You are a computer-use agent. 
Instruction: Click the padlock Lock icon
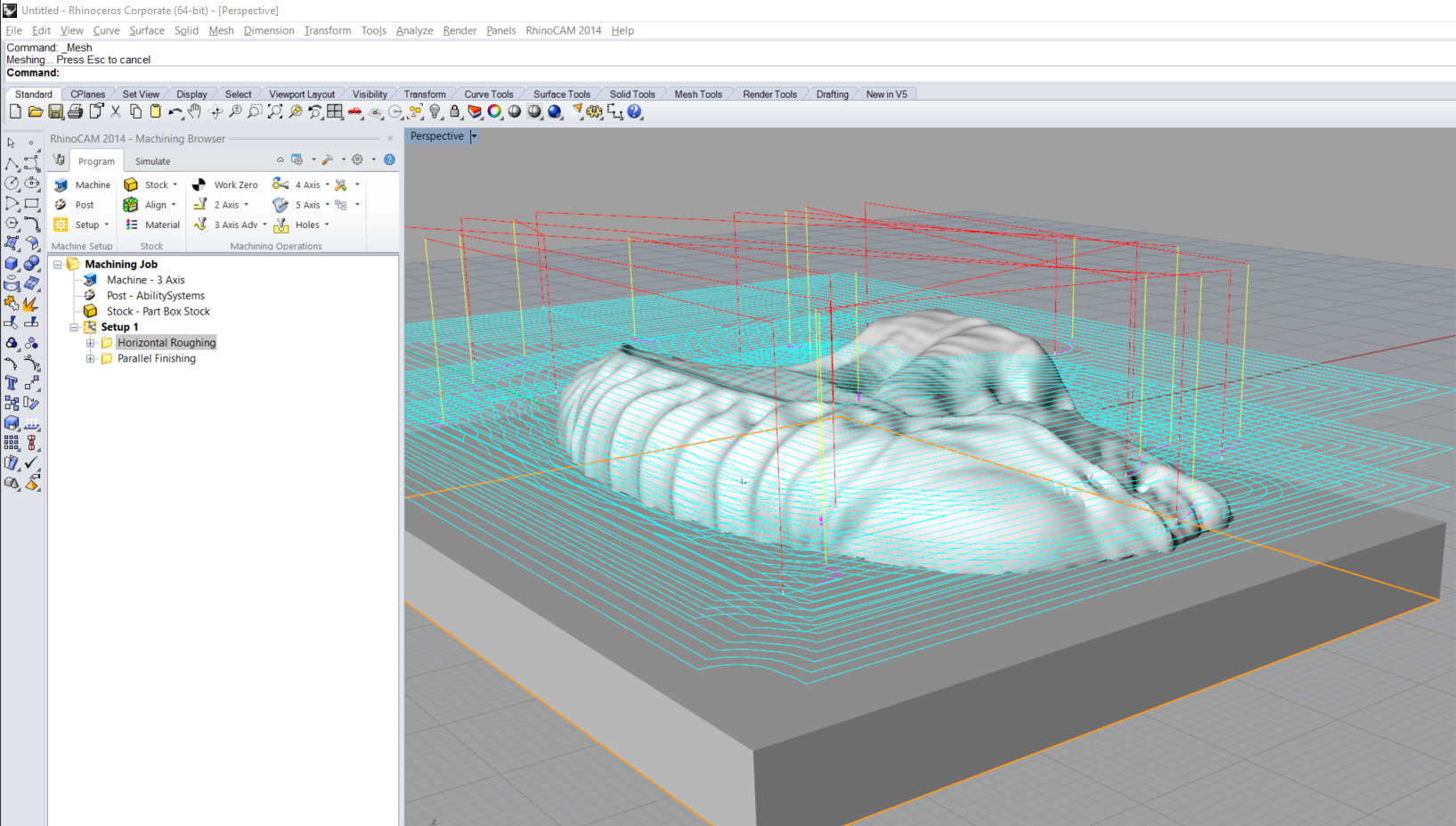point(455,111)
